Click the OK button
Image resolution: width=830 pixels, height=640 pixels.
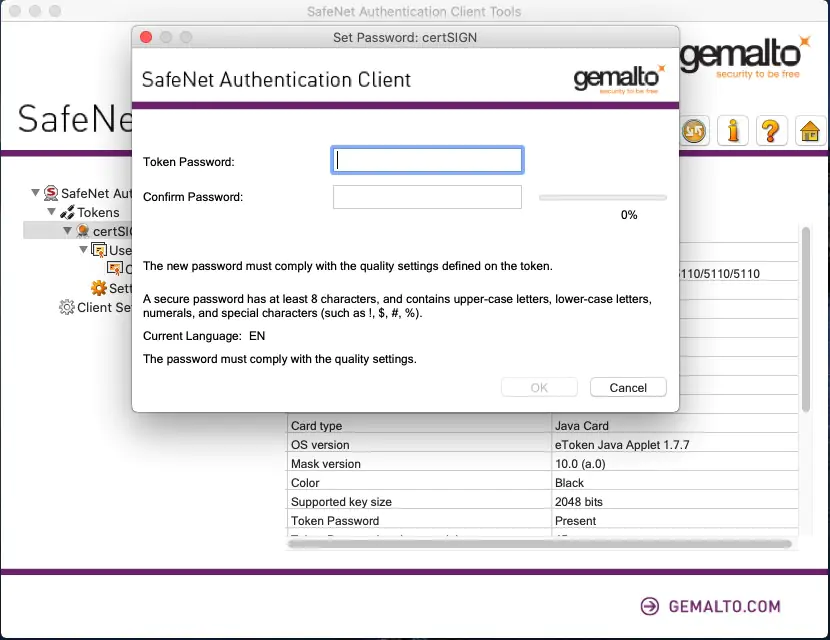pyautogui.click(x=539, y=388)
